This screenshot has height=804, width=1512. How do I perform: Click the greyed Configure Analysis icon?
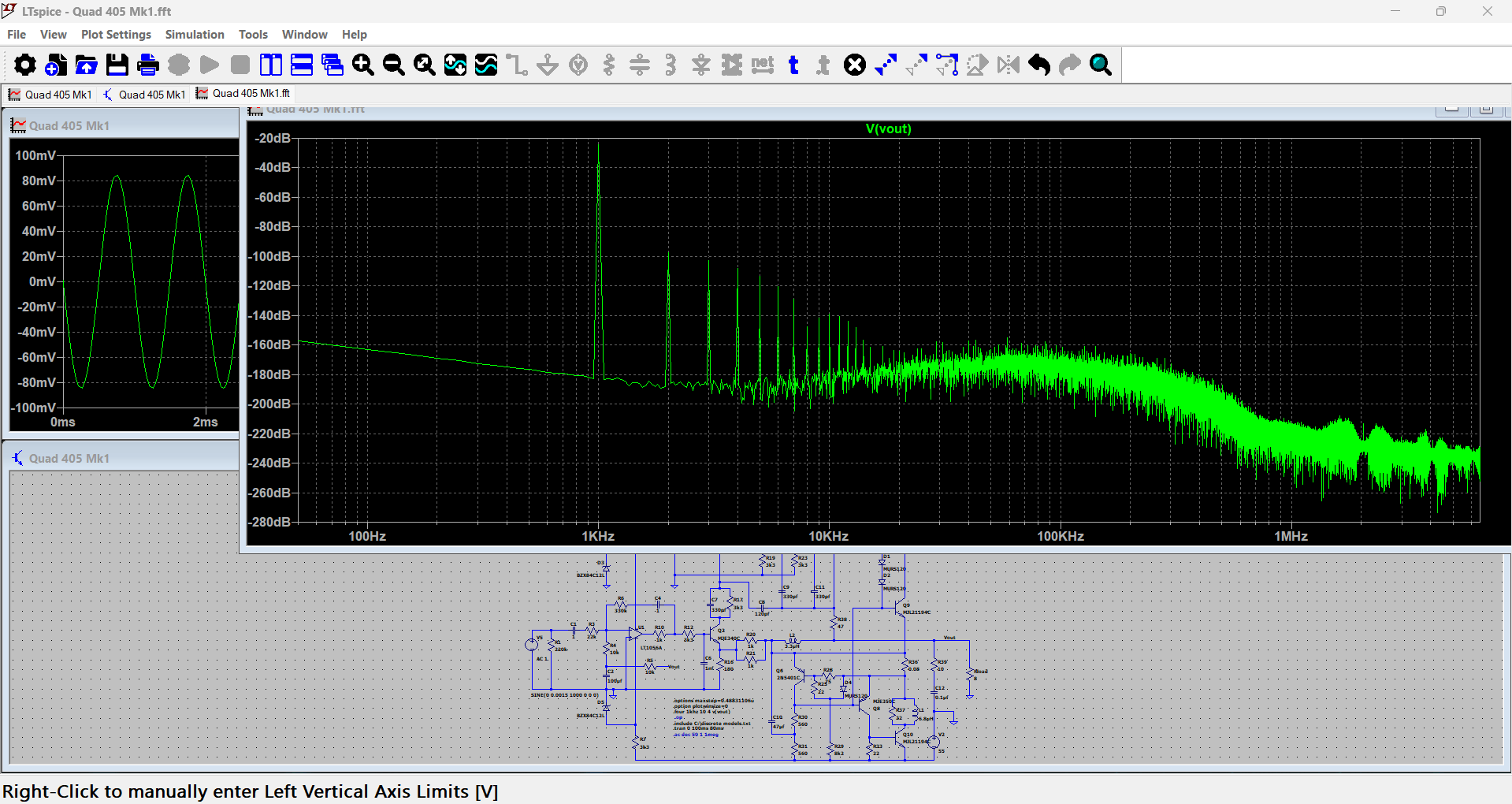pyautogui.click(x=179, y=65)
